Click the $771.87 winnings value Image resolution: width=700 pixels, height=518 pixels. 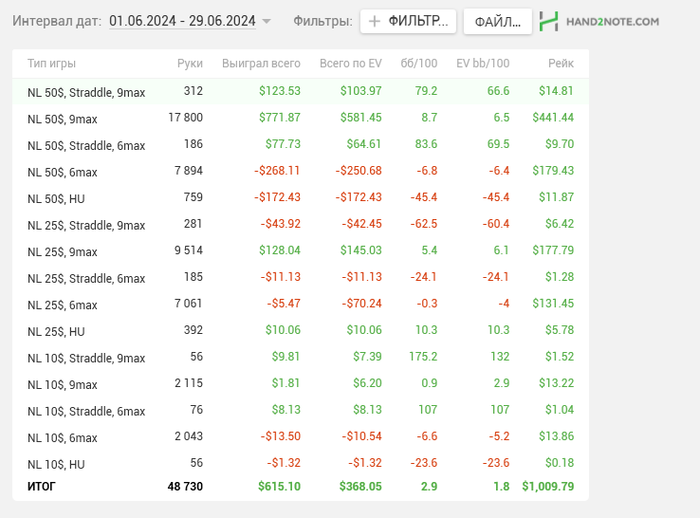(x=279, y=117)
